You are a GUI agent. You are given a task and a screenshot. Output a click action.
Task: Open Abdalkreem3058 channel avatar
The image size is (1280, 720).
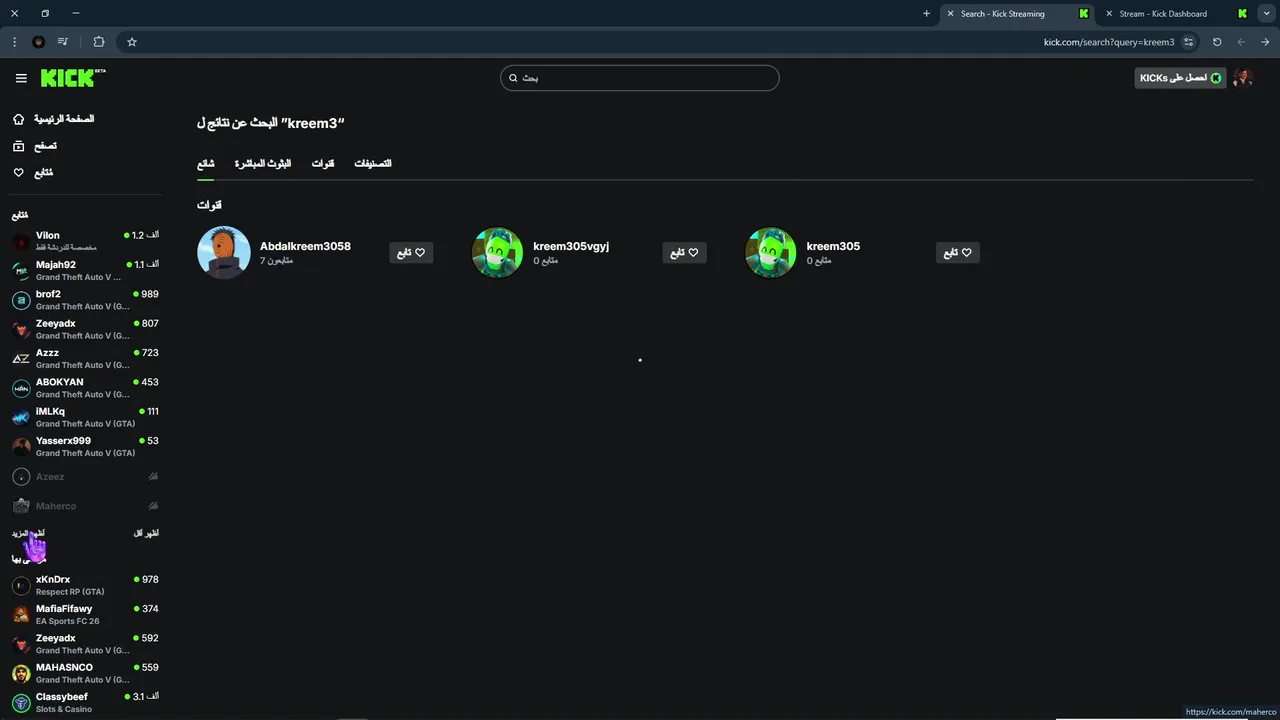tap(224, 252)
